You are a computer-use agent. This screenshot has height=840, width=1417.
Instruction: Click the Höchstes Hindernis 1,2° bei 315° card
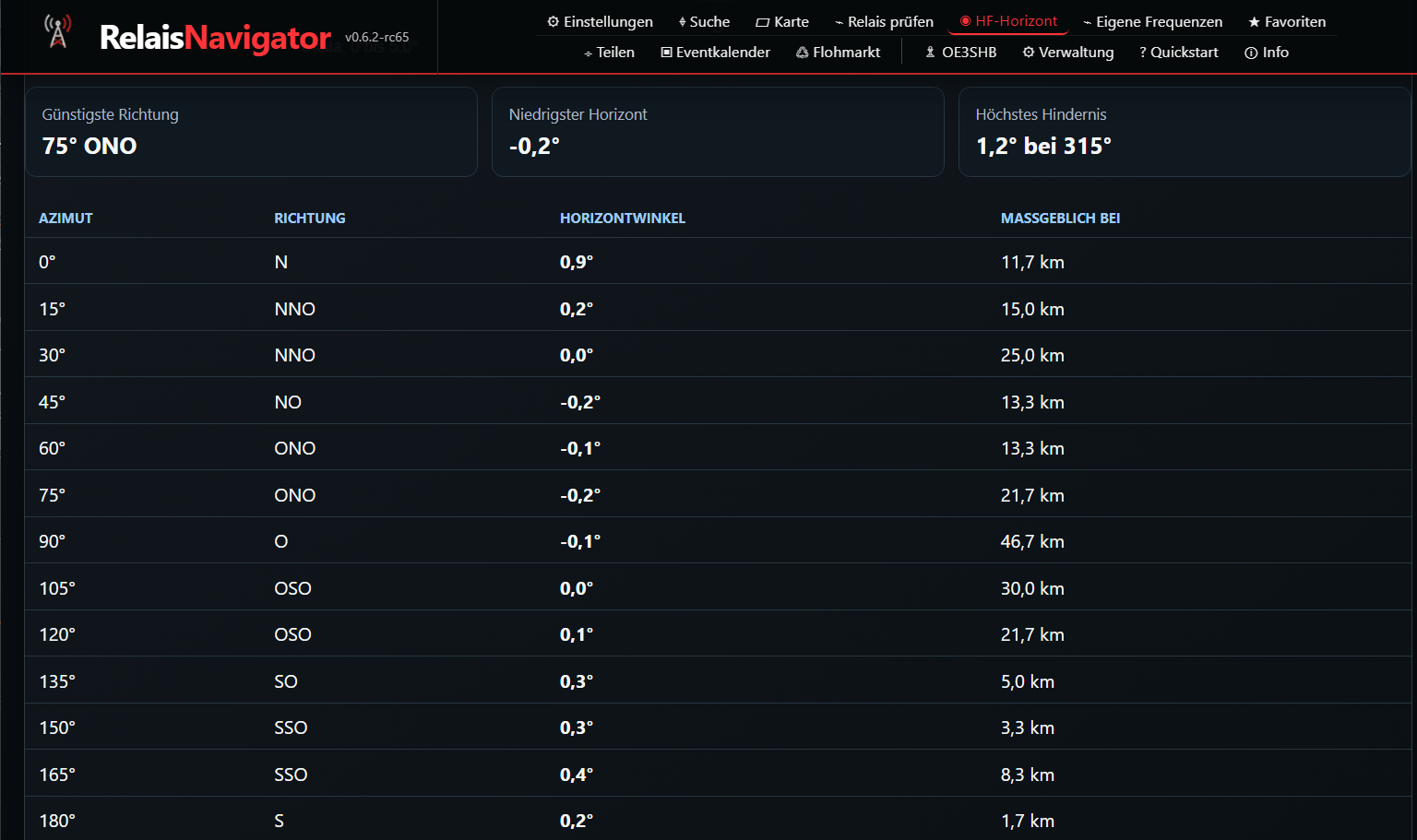[1185, 132]
